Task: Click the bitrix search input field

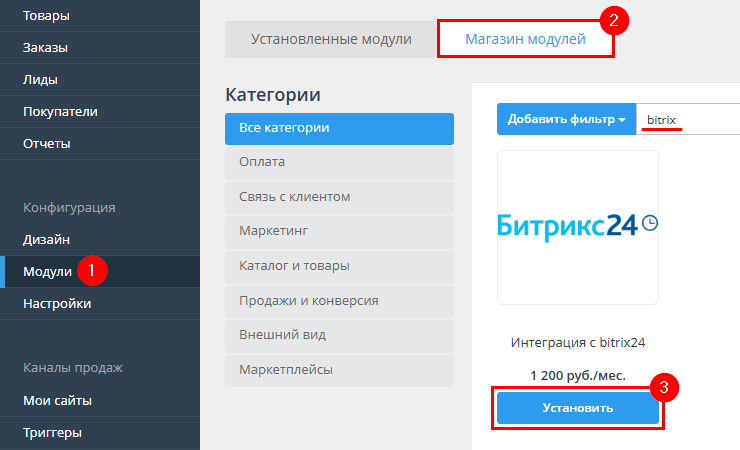Action: point(690,120)
